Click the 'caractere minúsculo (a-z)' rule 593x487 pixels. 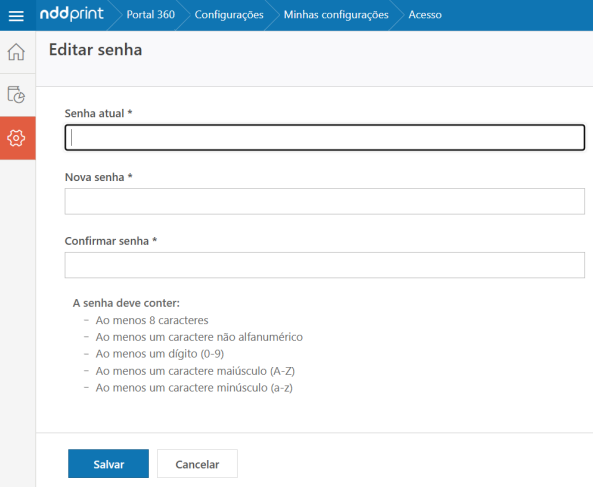[x=194, y=388]
